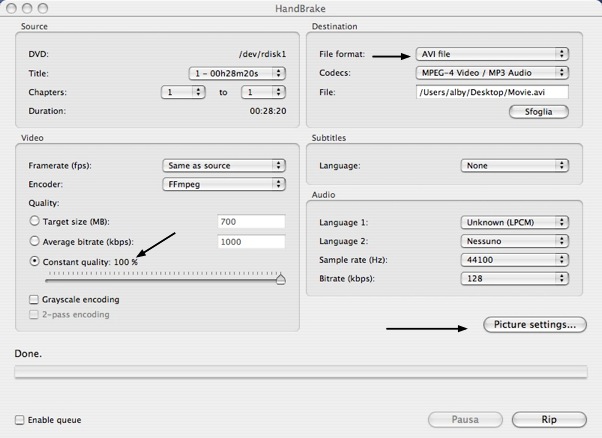
Task: Enable Grayscale encoding checkbox
Action: coord(34,299)
